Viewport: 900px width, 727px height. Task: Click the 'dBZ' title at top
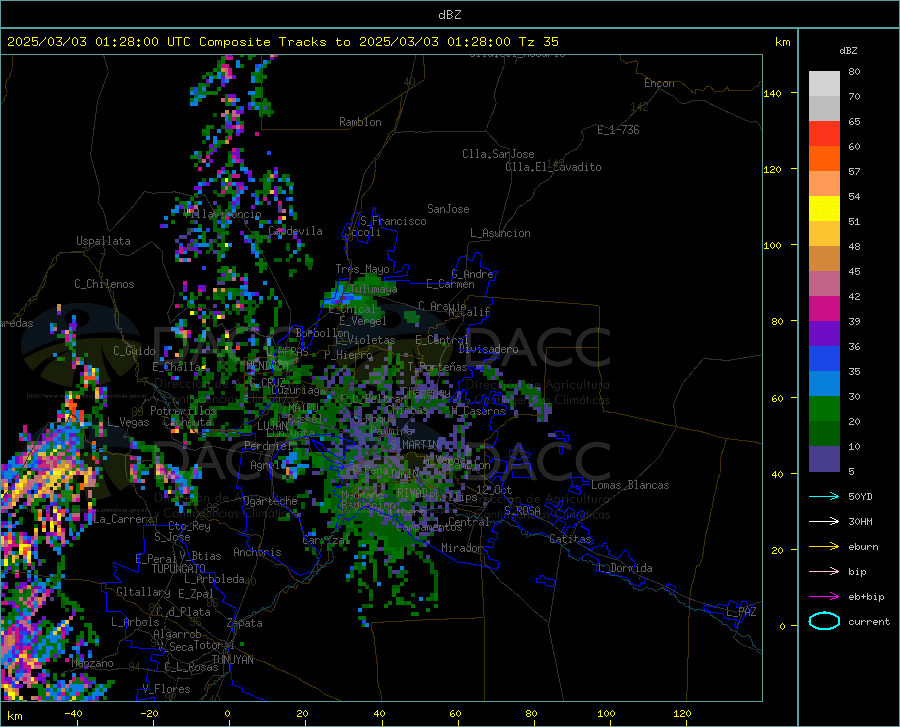(x=449, y=15)
